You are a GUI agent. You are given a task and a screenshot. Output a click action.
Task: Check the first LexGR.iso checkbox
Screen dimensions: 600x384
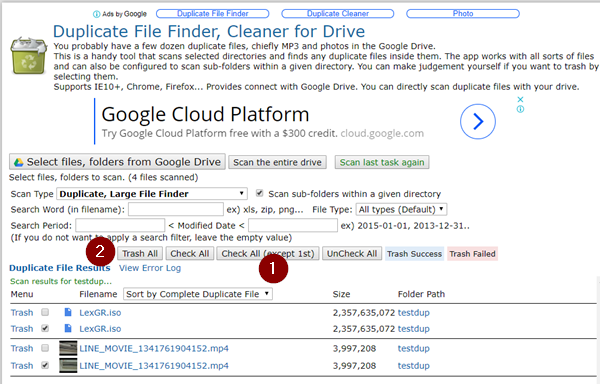[45, 312]
